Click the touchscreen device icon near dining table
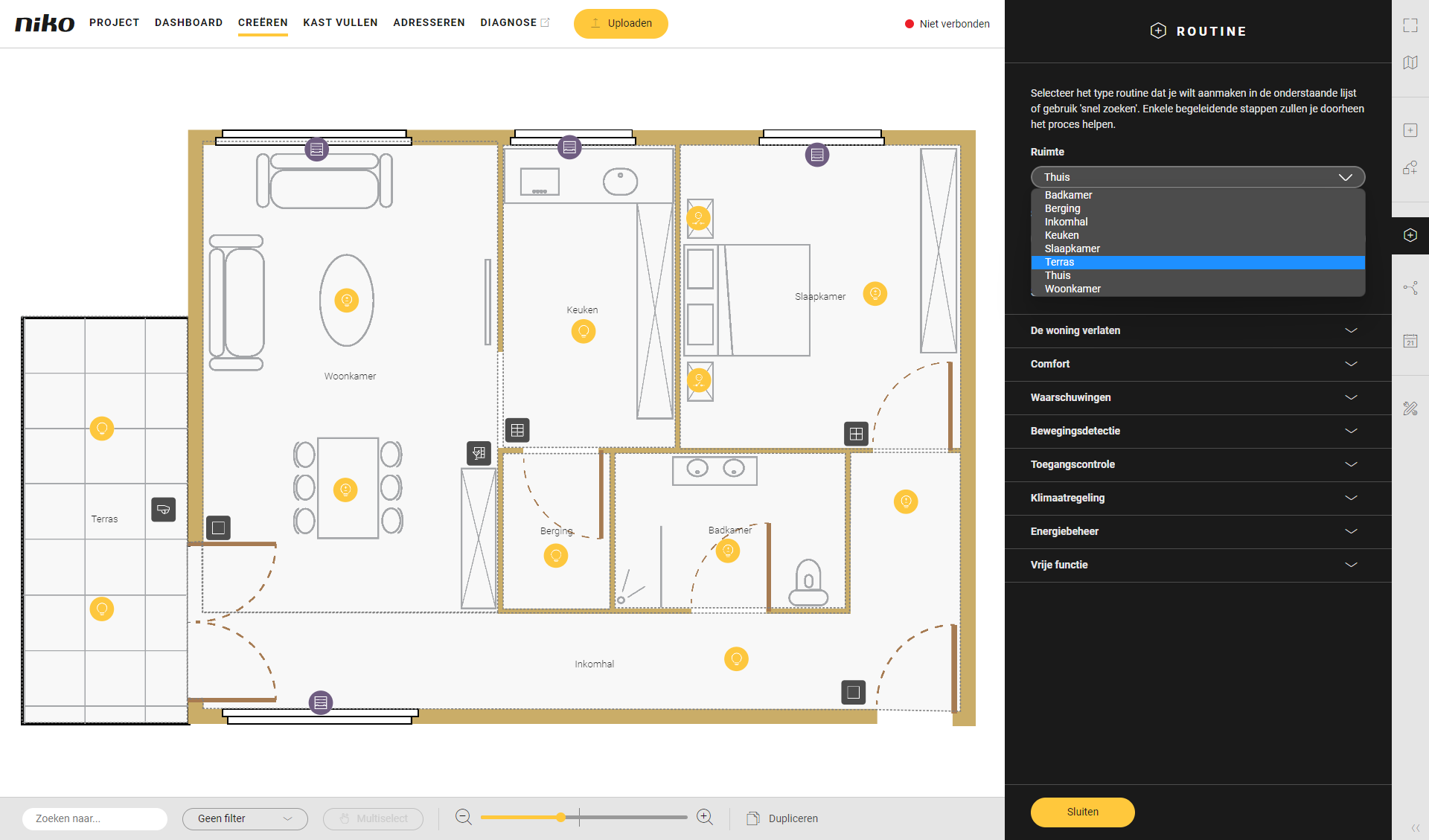The width and height of the screenshot is (1429, 840). (x=479, y=452)
